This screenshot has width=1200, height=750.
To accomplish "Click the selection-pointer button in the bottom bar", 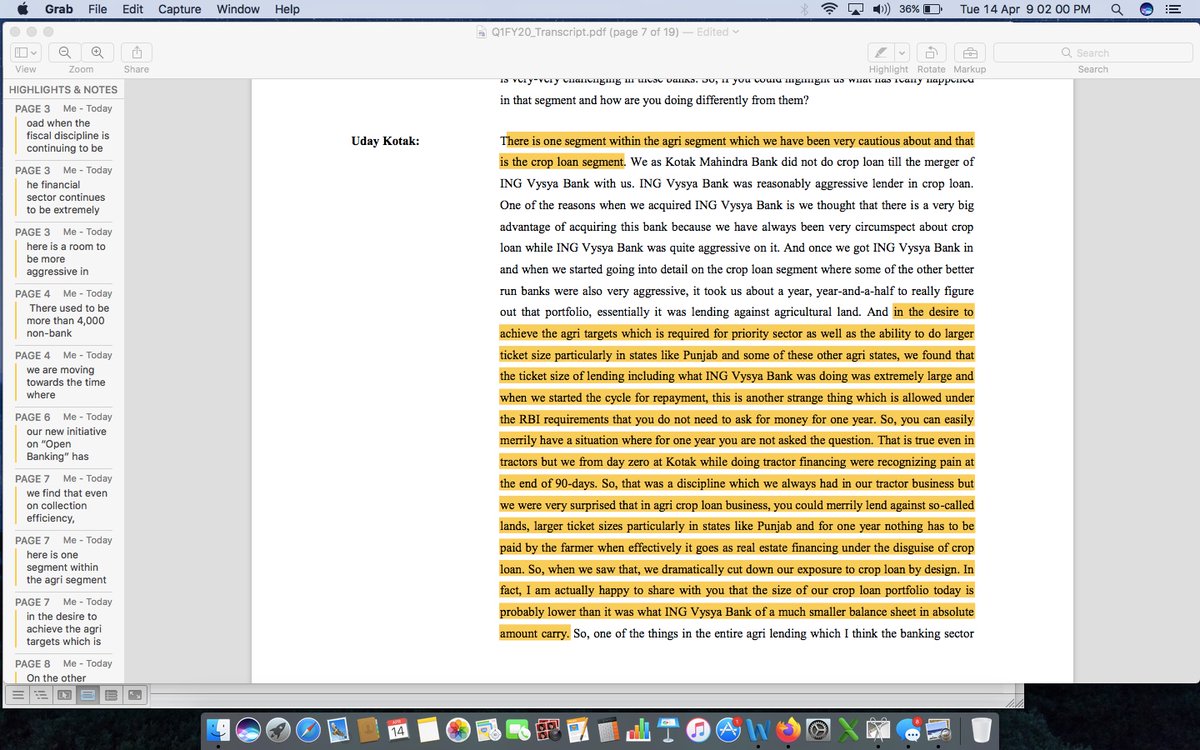I will click(64, 693).
